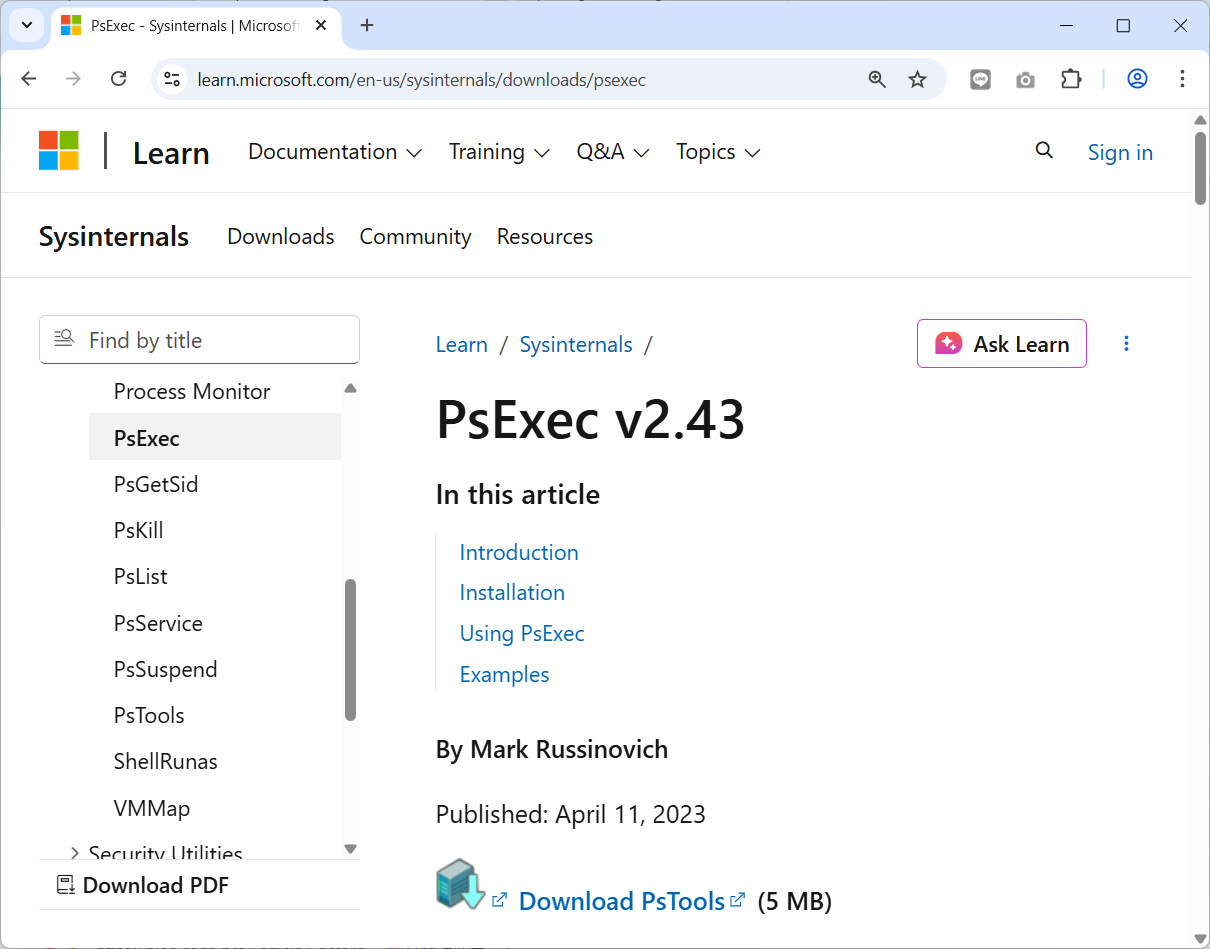Open the Downloads tab in Sysinternals nav

[280, 237]
